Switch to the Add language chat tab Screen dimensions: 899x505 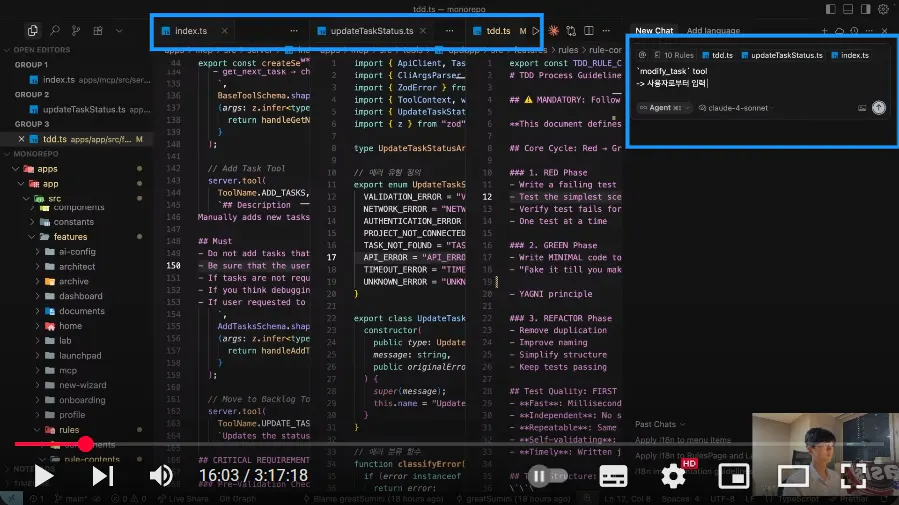click(x=713, y=31)
